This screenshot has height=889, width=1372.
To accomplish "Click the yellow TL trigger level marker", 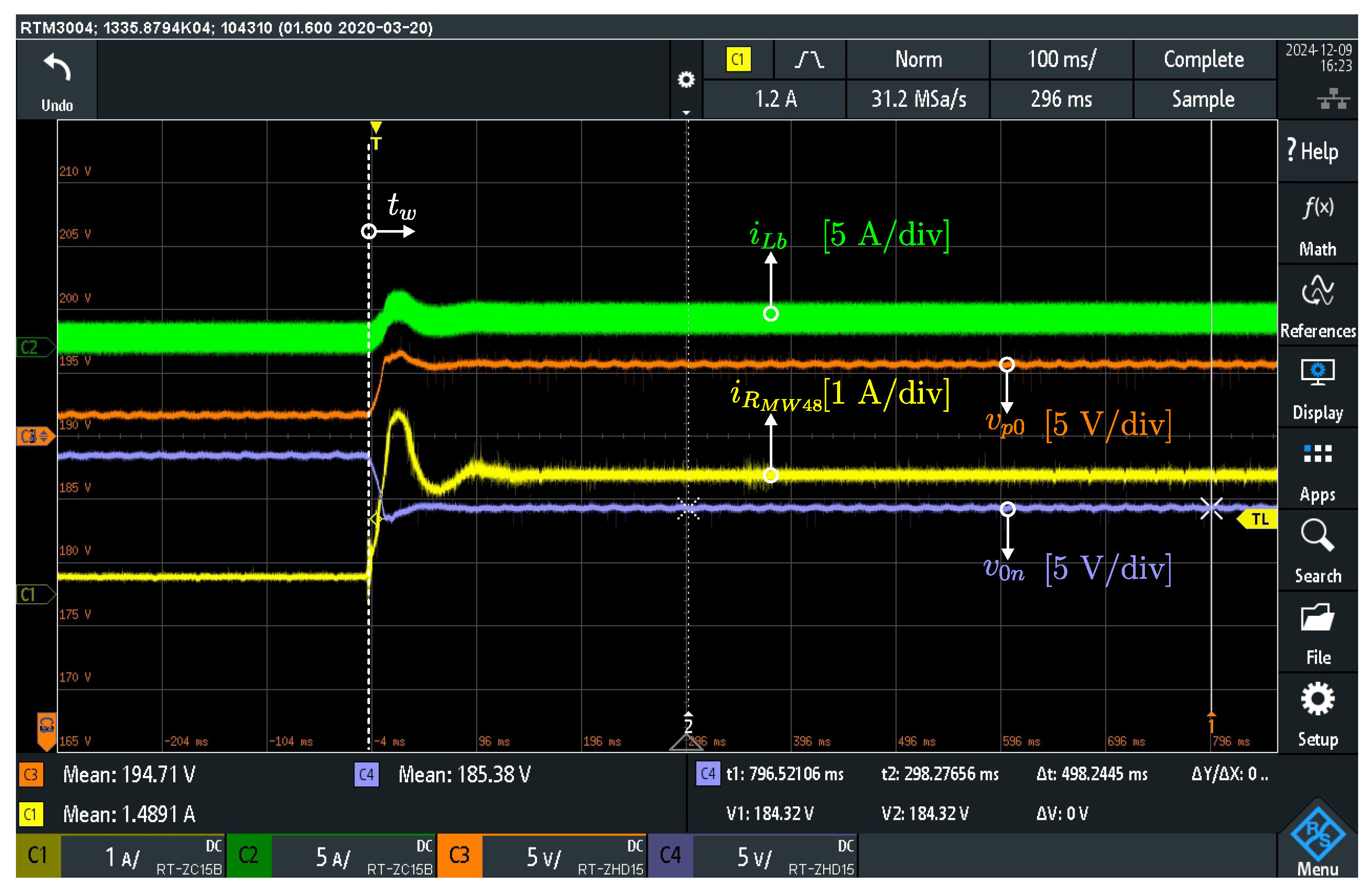I will click(1259, 520).
